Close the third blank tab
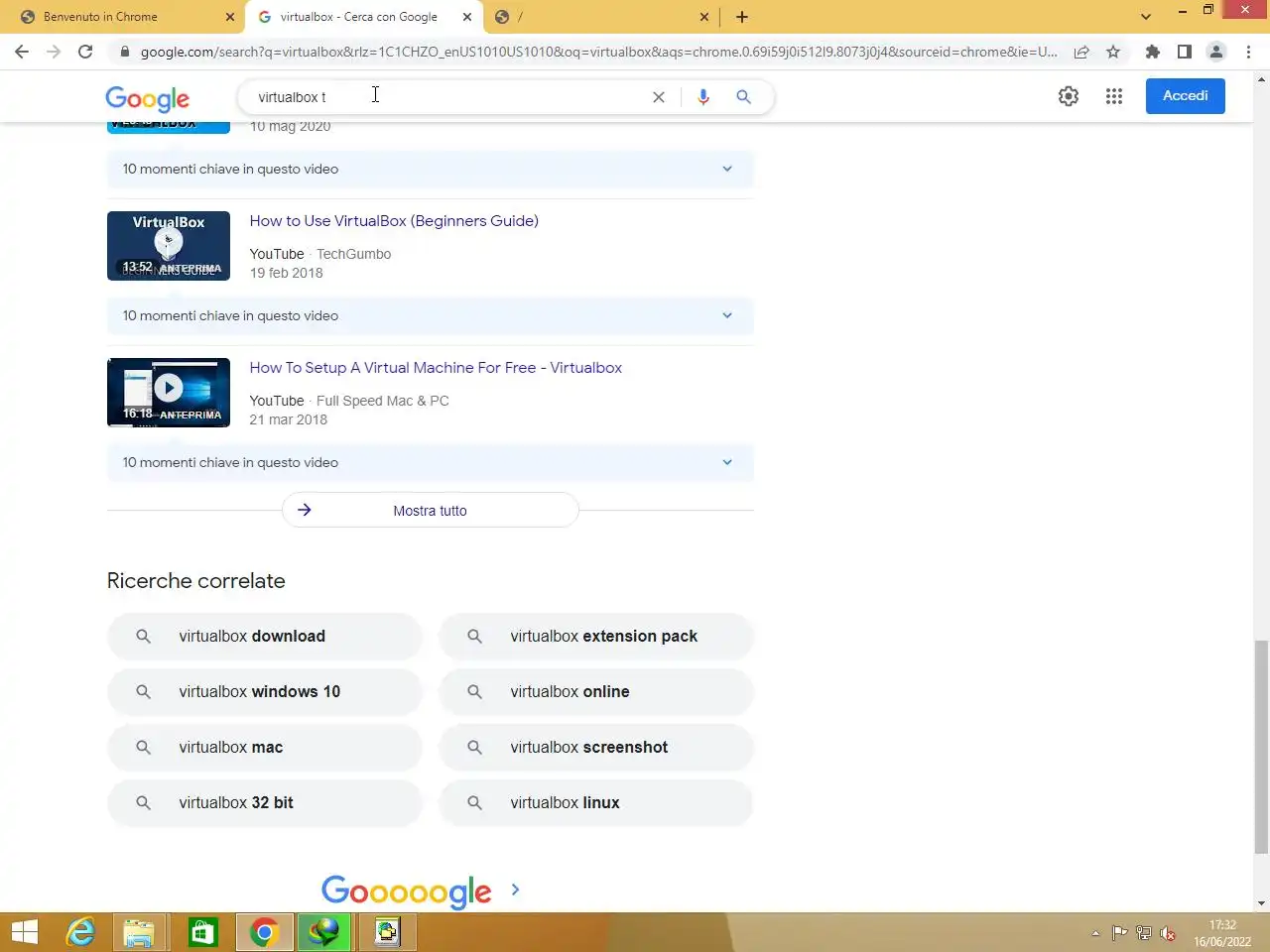Viewport: 1270px width, 952px height. pos(704,17)
